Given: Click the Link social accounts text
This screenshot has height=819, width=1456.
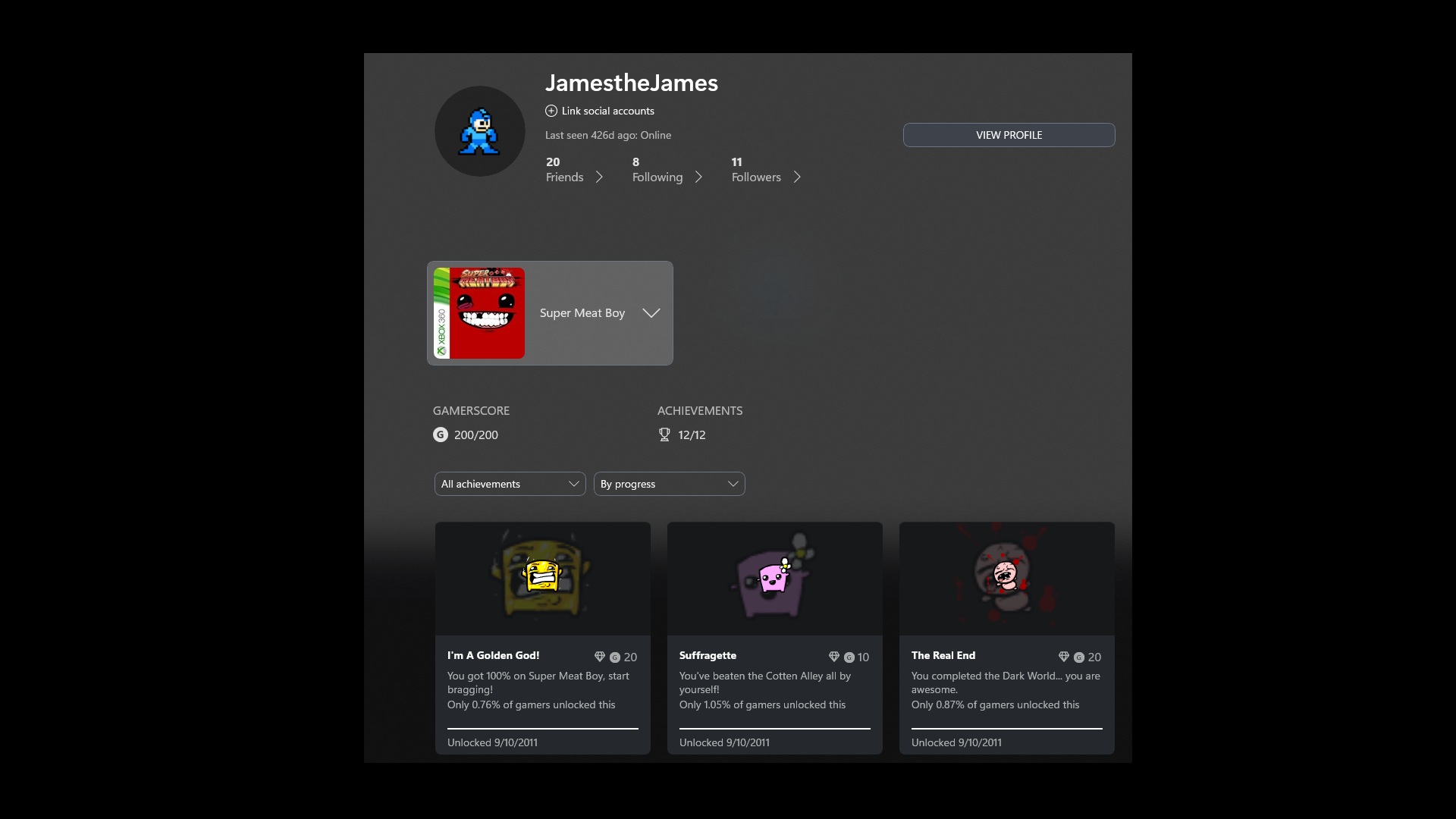Looking at the screenshot, I should click(607, 111).
